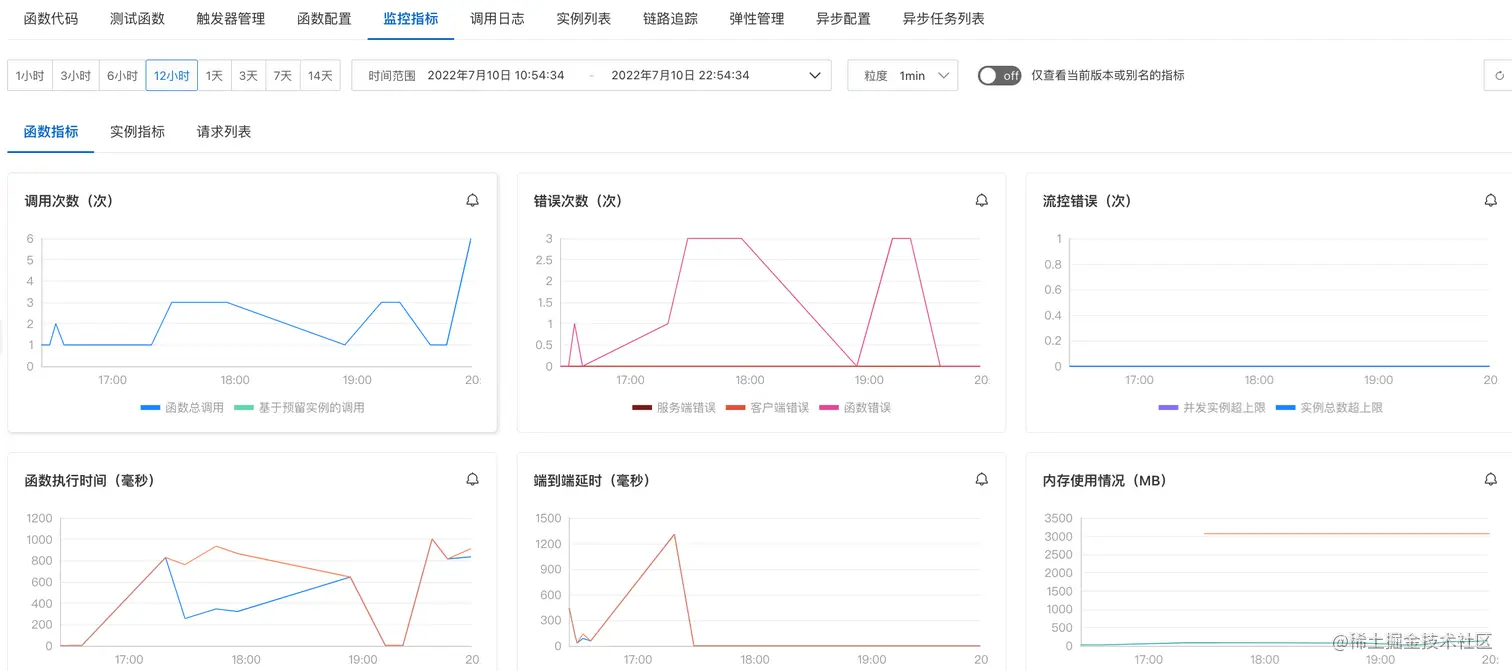Open the 异步任务列表 tab
Screen dimensions: 1512x671
pyautogui.click(x=943, y=19)
